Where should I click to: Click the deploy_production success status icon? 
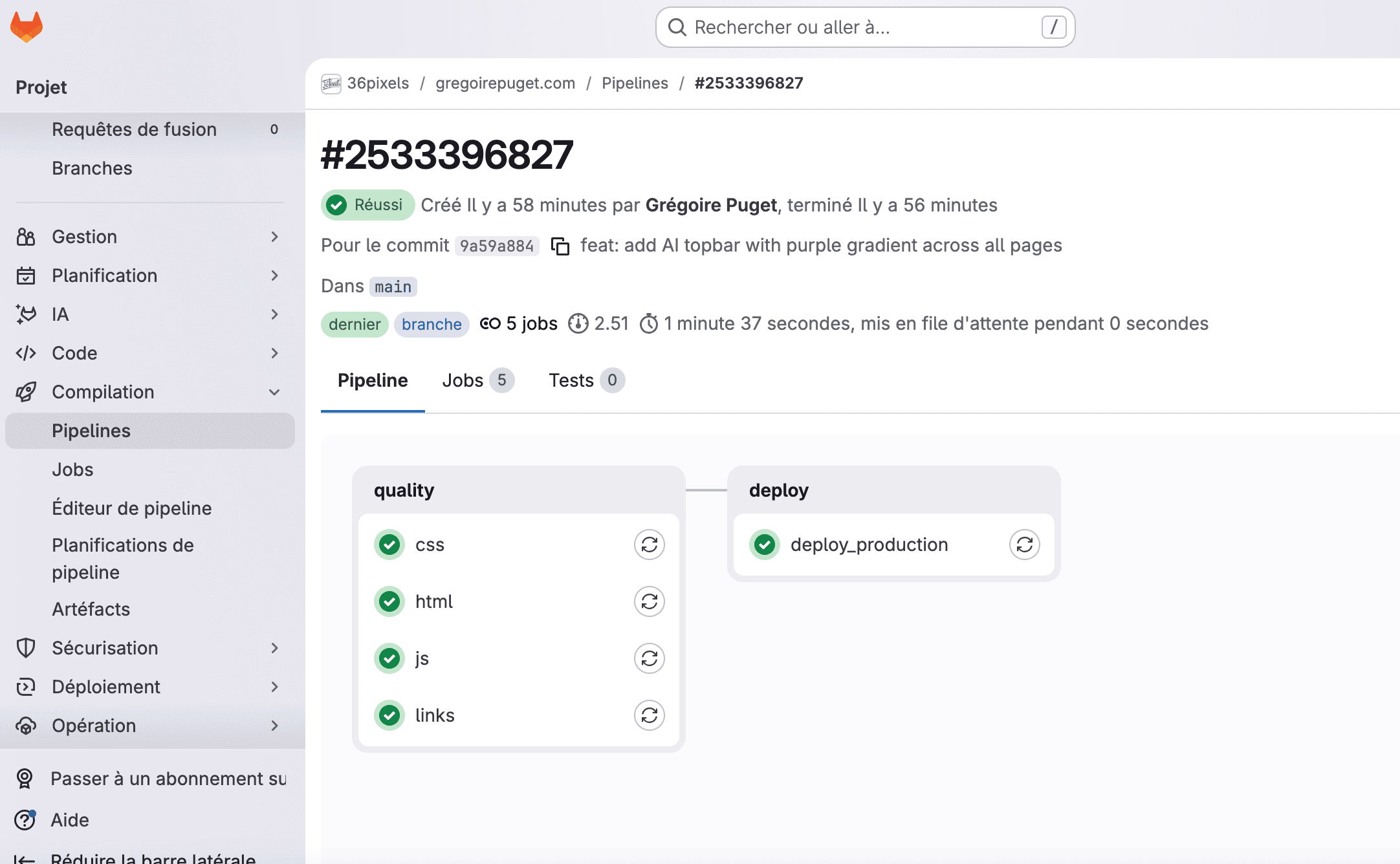765,545
